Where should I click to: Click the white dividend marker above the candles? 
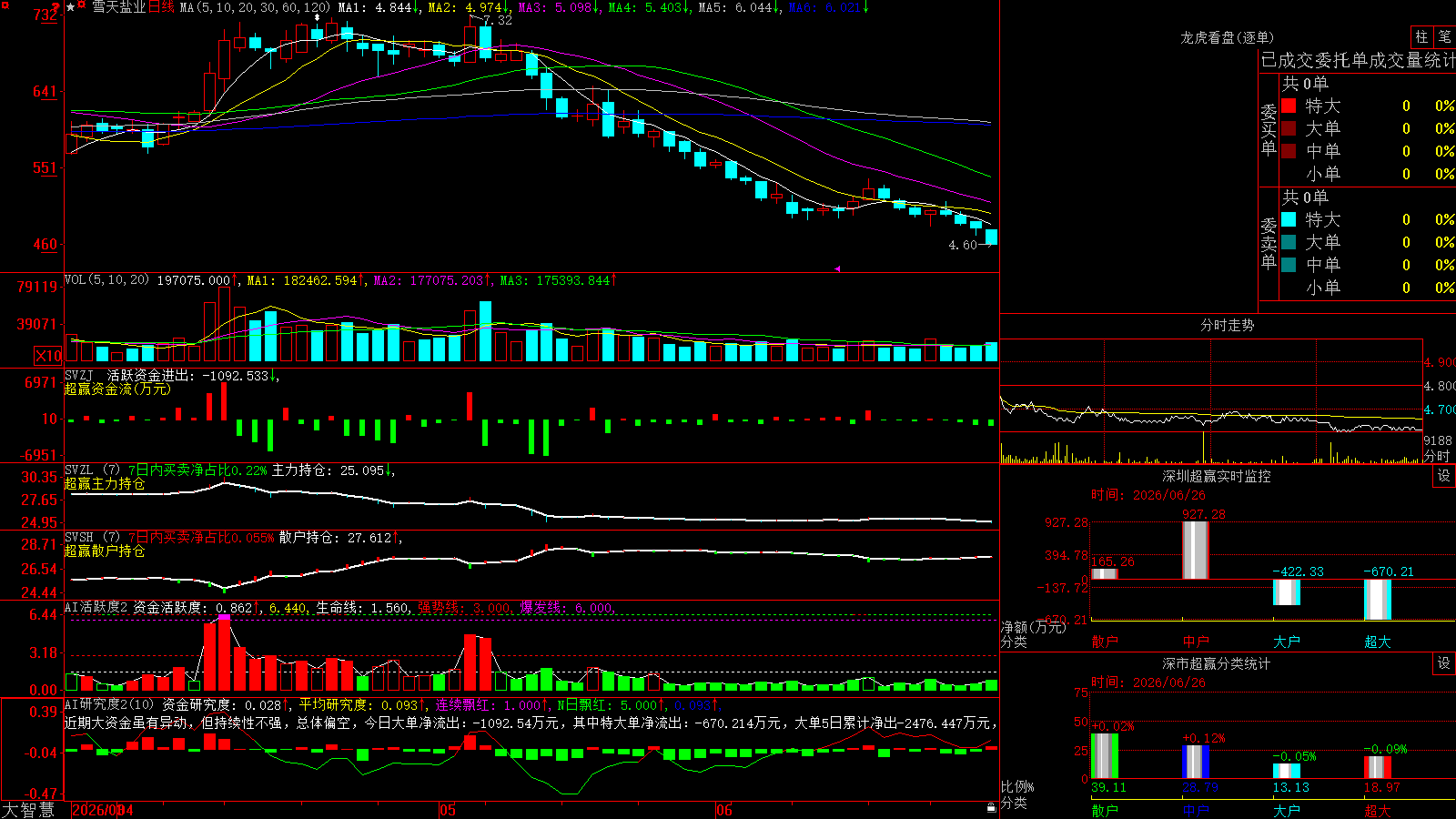(317, 17)
